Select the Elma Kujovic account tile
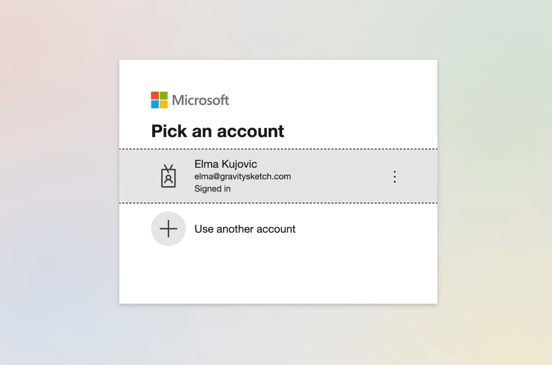Image resolution: width=552 pixels, height=365 pixels. [x=278, y=176]
